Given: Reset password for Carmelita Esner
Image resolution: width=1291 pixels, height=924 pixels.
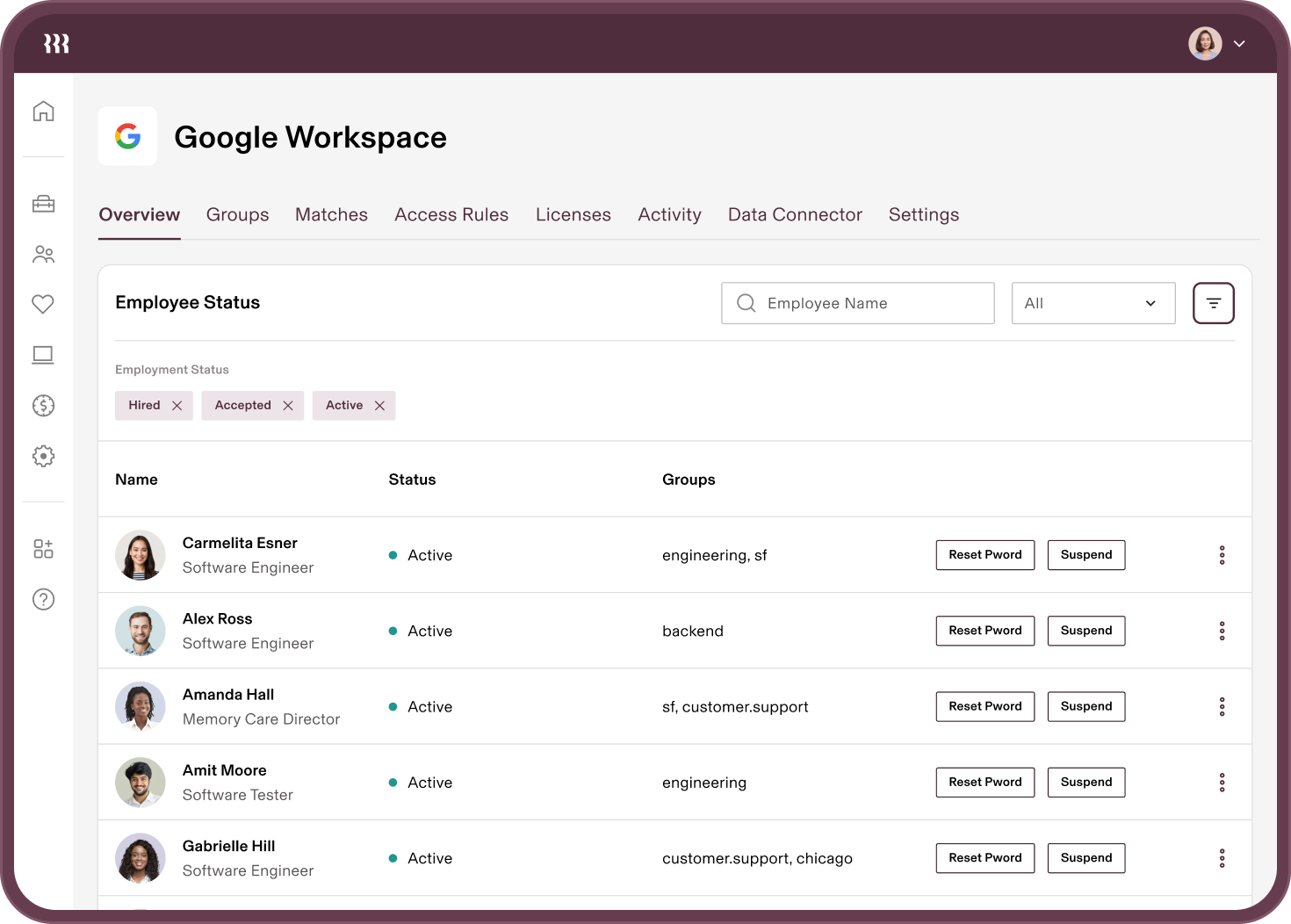Looking at the screenshot, I should pyautogui.click(x=985, y=555).
